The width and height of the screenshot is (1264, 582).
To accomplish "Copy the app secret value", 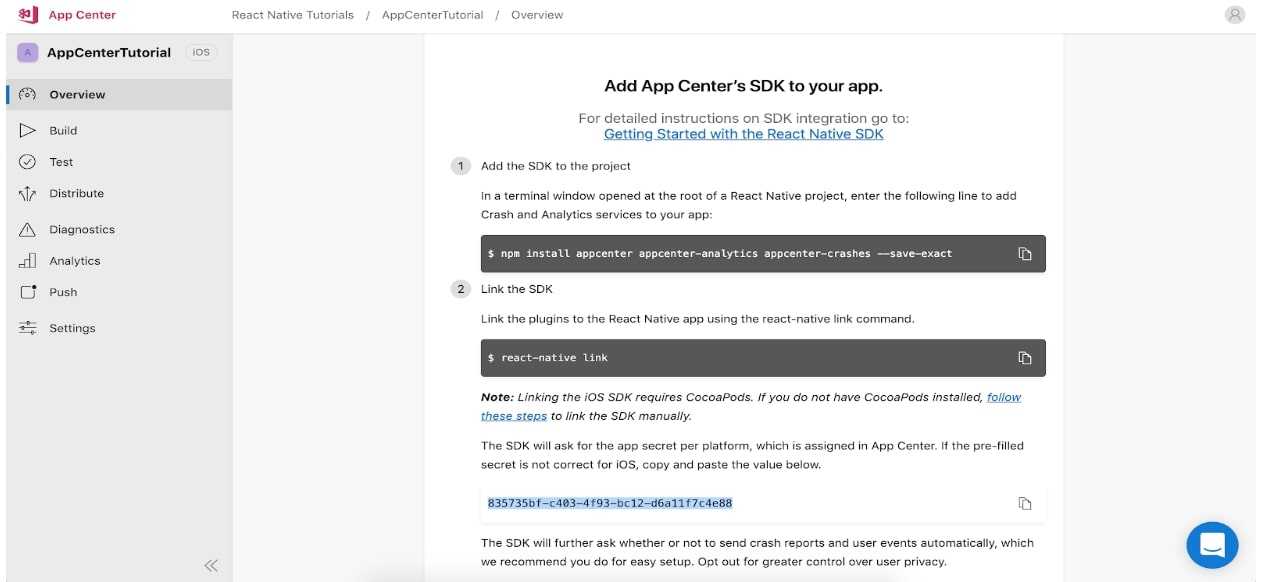I will point(1025,503).
